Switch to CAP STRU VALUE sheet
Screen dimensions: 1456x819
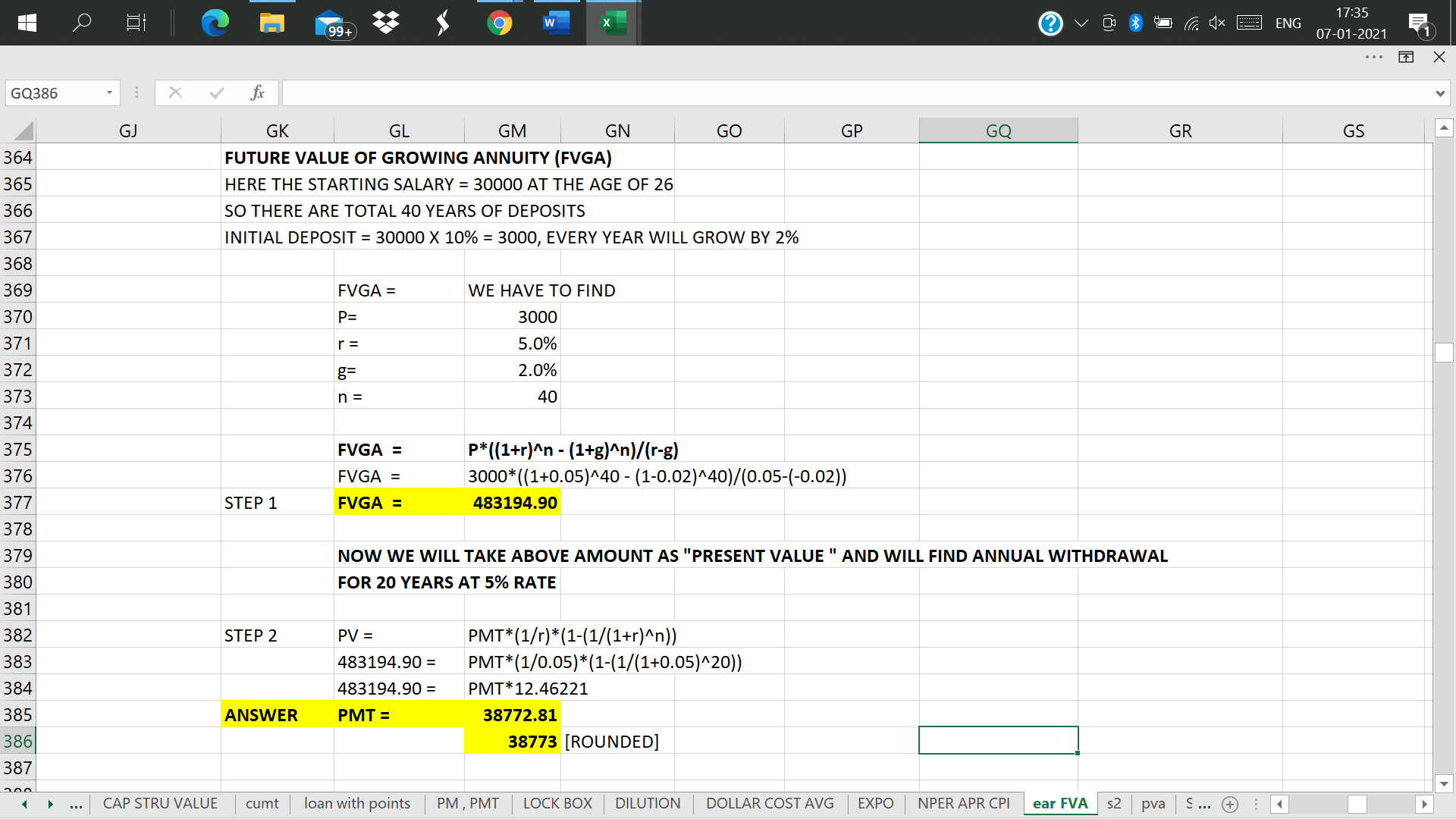coord(160,803)
